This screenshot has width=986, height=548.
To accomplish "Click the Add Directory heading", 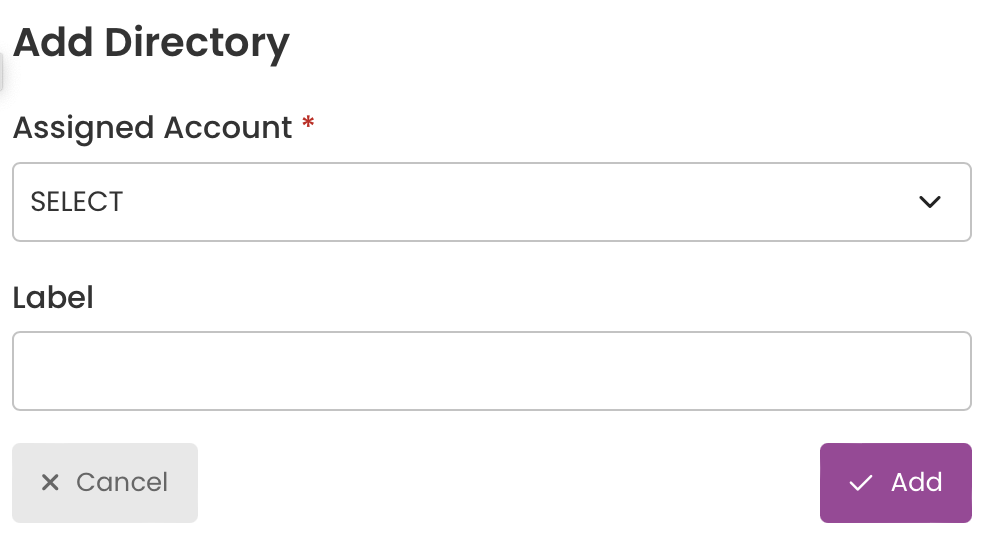I will [152, 44].
